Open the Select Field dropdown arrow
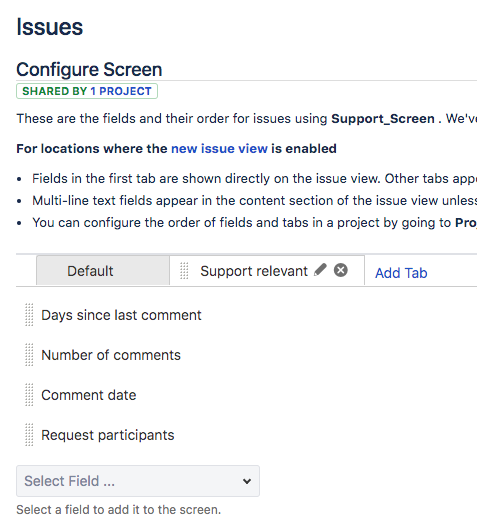Screen dimensions: 477x530 tap(247, 481)
